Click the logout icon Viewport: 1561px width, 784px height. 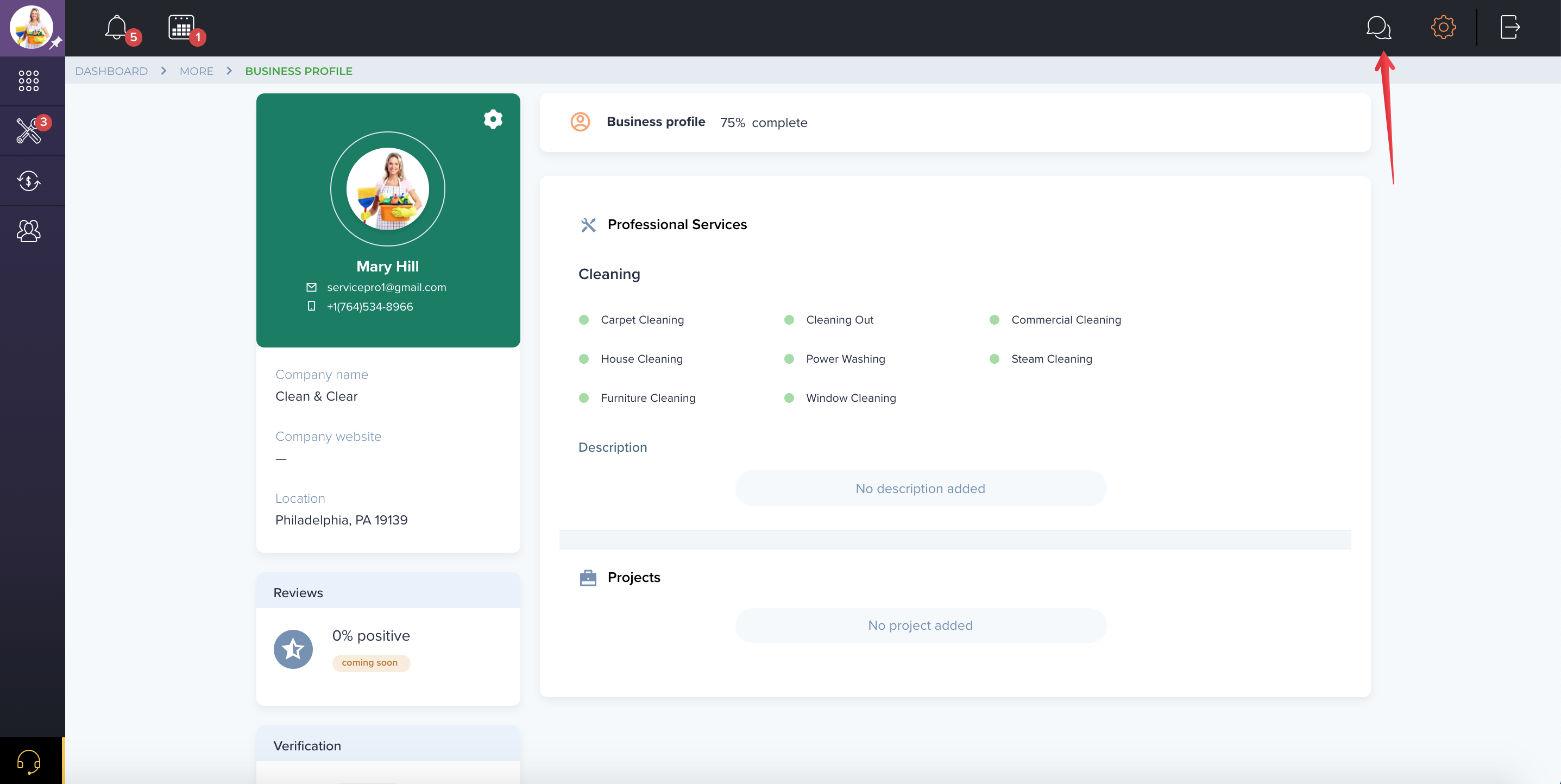pos(1509,27)
